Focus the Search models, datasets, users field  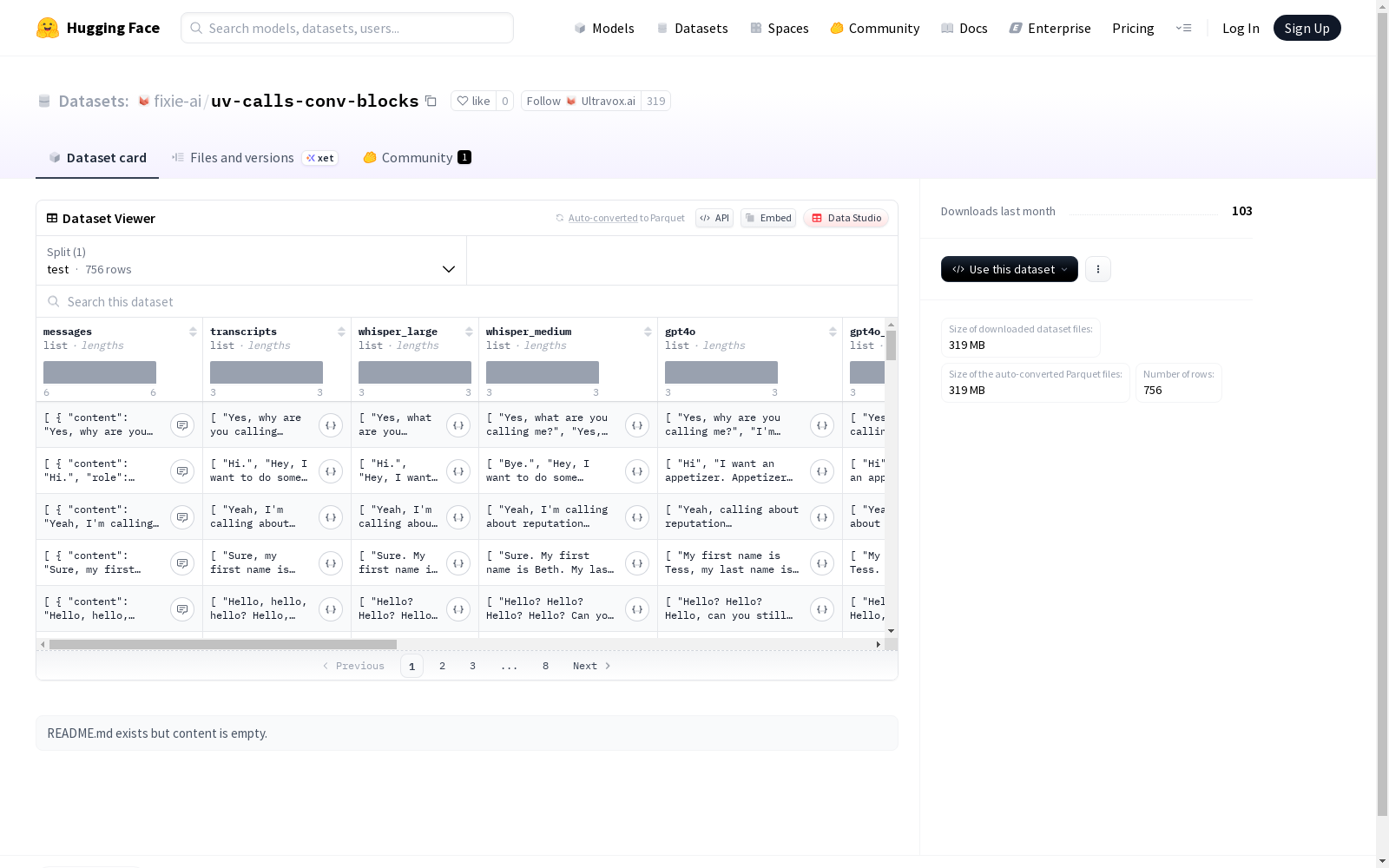pyautogui.click(x=347, y=28)
